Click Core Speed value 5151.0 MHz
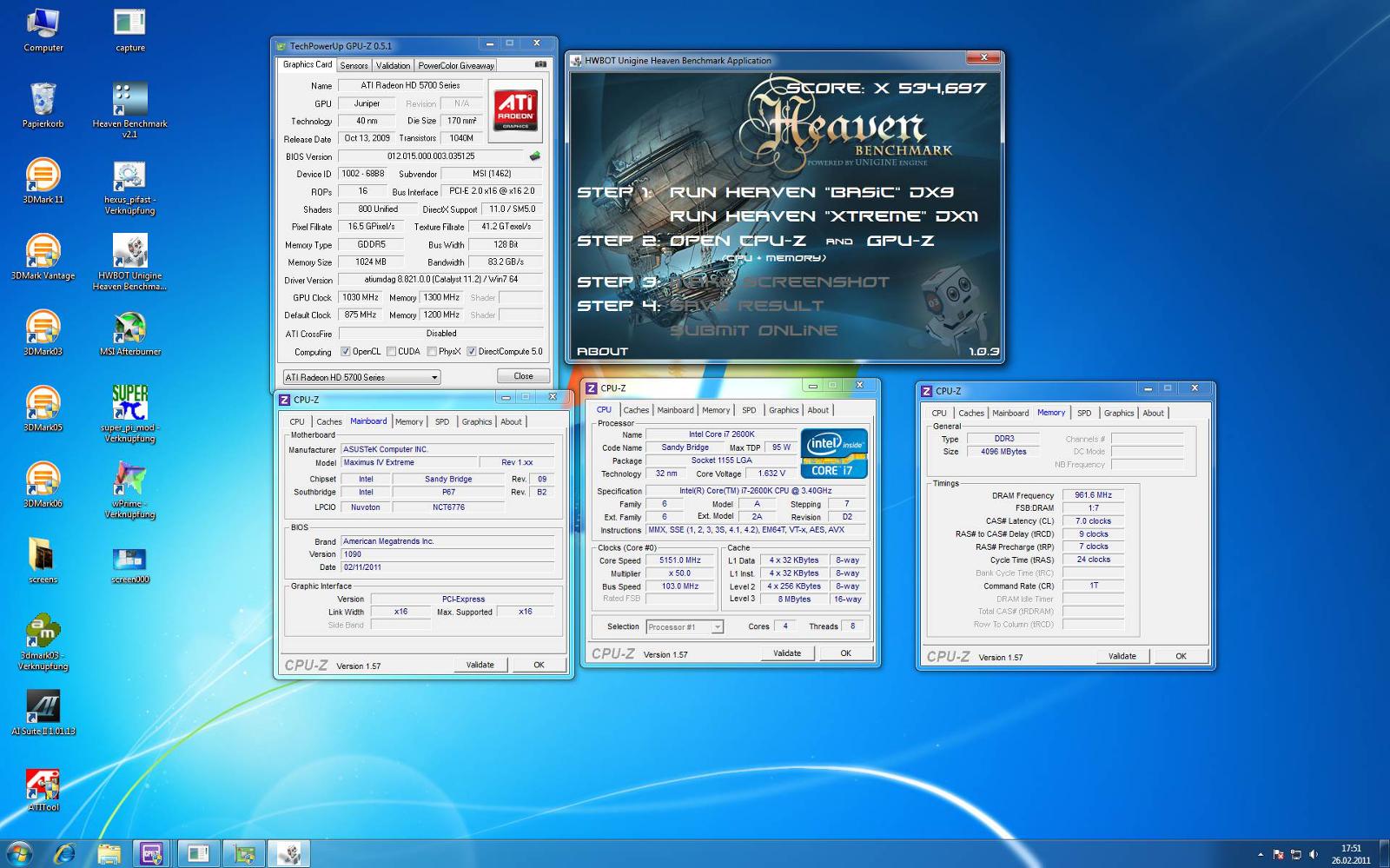 pyautogui.click(x=679, y=560)
